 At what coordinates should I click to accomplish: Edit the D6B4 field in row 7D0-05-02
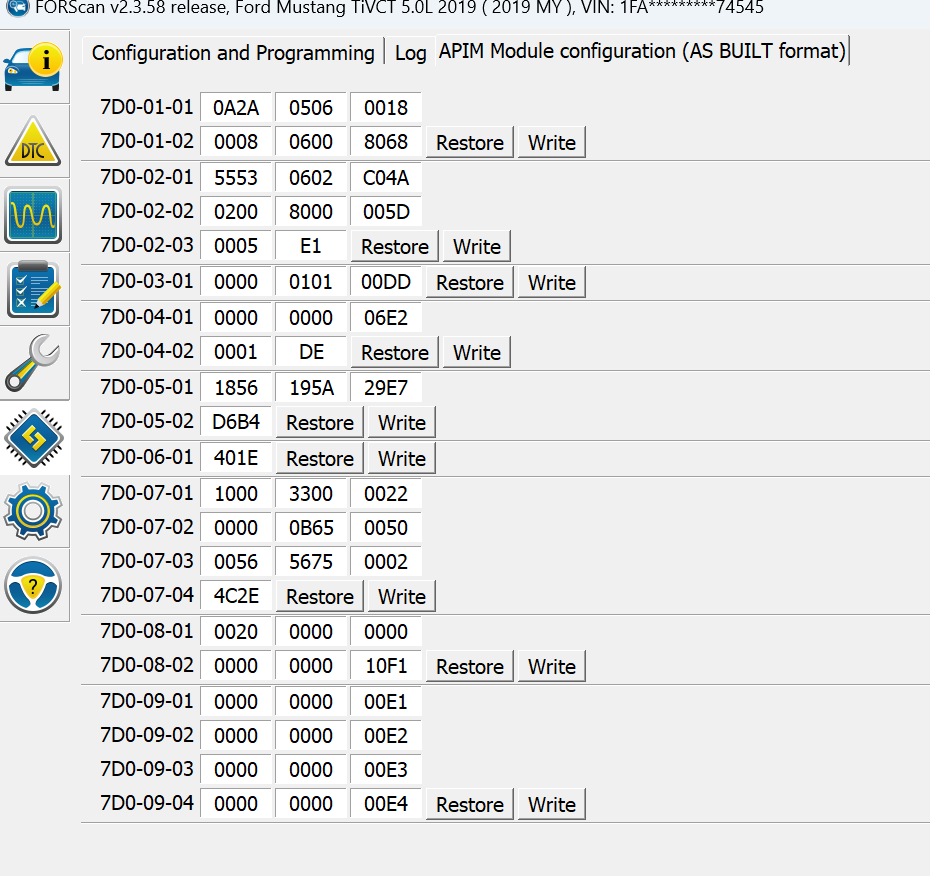(236, 422)
